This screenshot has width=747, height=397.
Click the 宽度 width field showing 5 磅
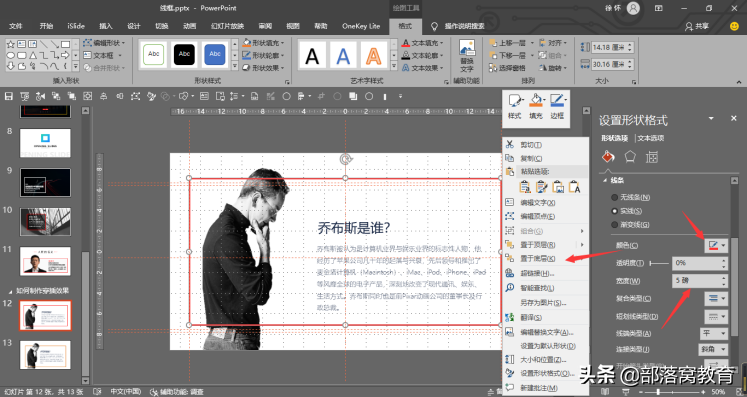point(699,281)
